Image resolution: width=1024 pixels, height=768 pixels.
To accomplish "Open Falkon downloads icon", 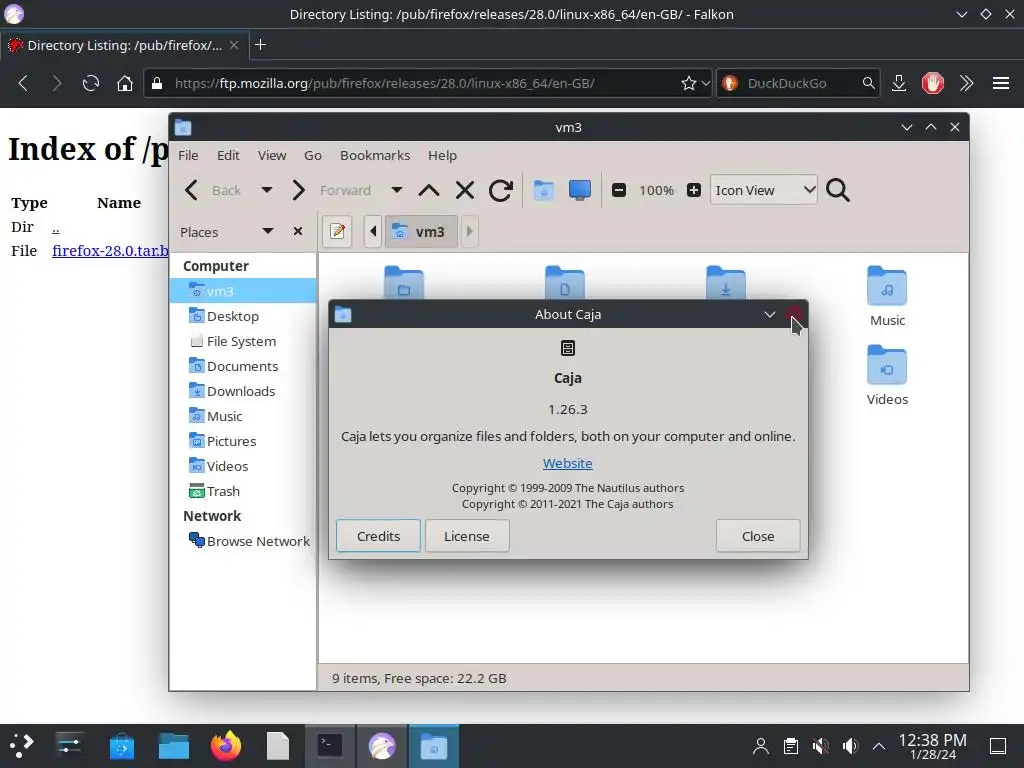I will point(899,83).
